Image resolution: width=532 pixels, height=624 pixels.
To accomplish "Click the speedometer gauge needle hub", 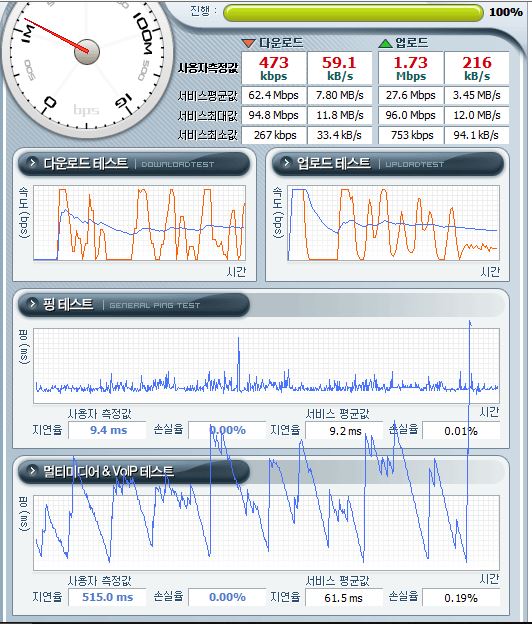I will pyautogui.click(x=87, y=52).
